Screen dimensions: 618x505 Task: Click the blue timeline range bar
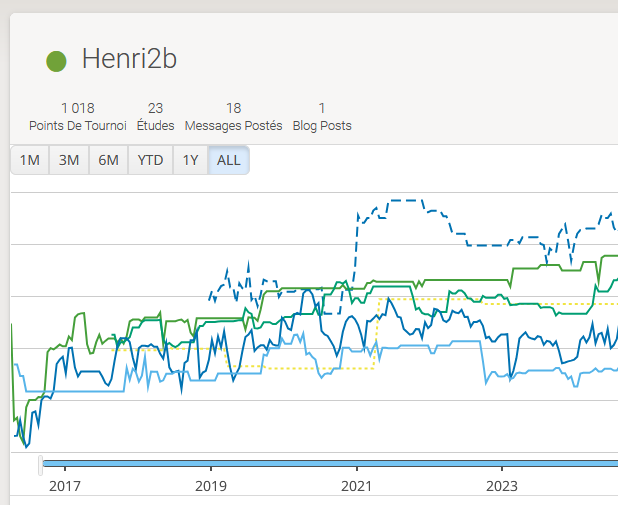(x=330, y=463)
